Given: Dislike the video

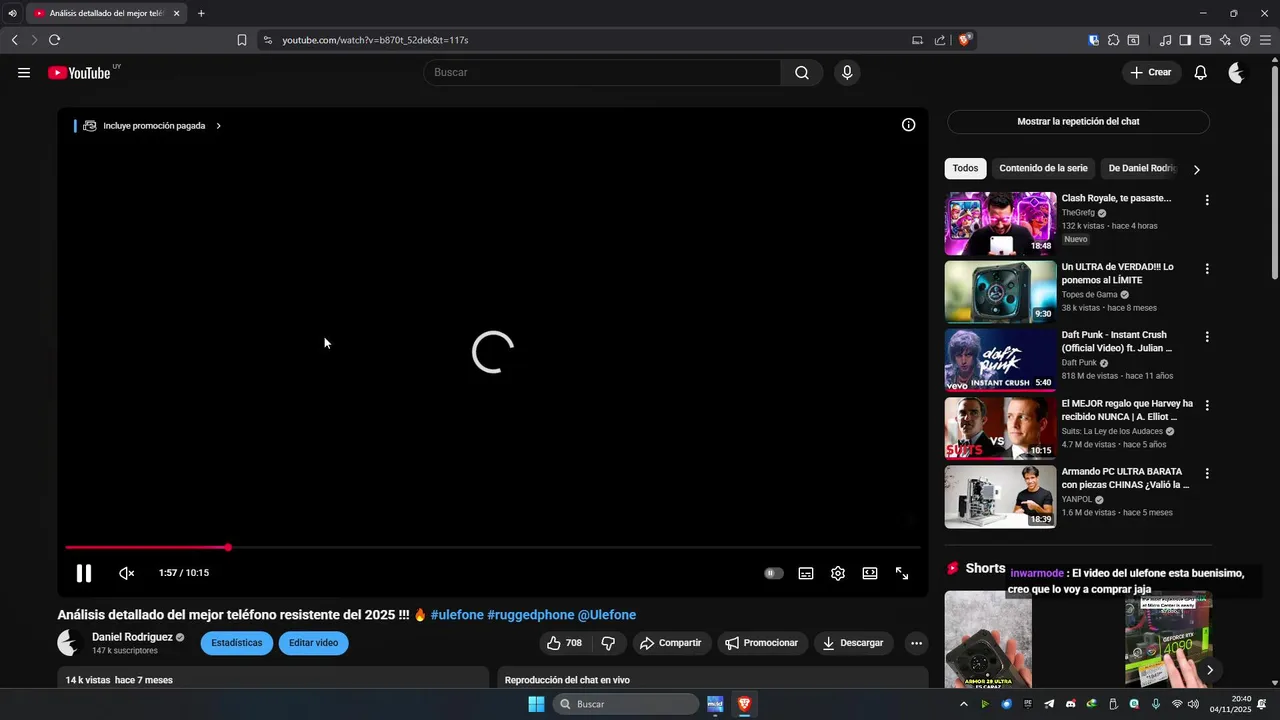Looking at the screenshot, I should click(608, 643).
